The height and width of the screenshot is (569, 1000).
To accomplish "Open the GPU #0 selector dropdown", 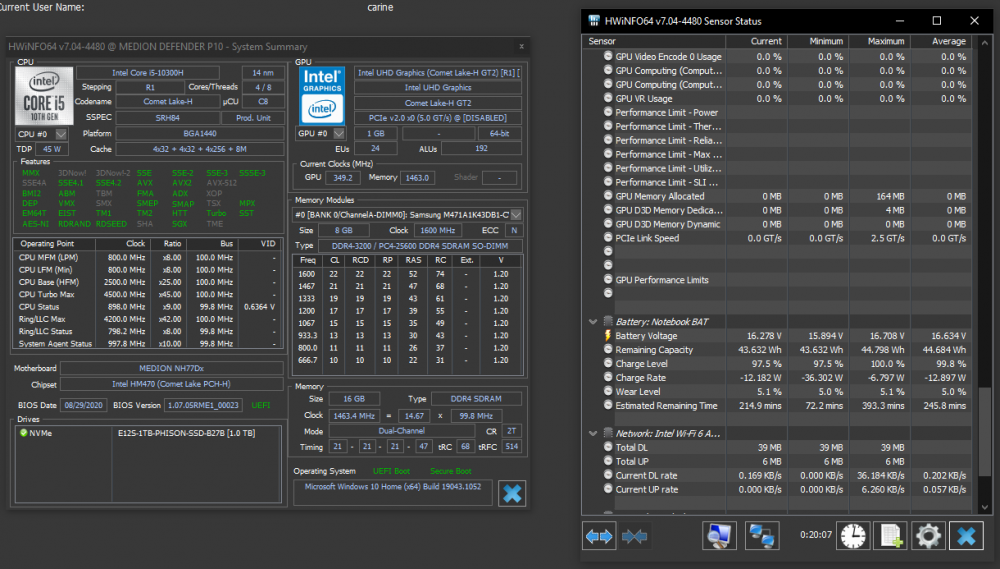I will [340, 134].
